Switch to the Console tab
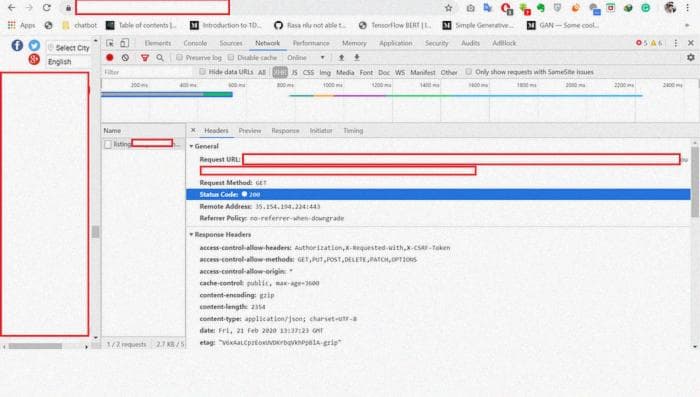The width and height of the screenshot is (700, 397). click(195, 43)
